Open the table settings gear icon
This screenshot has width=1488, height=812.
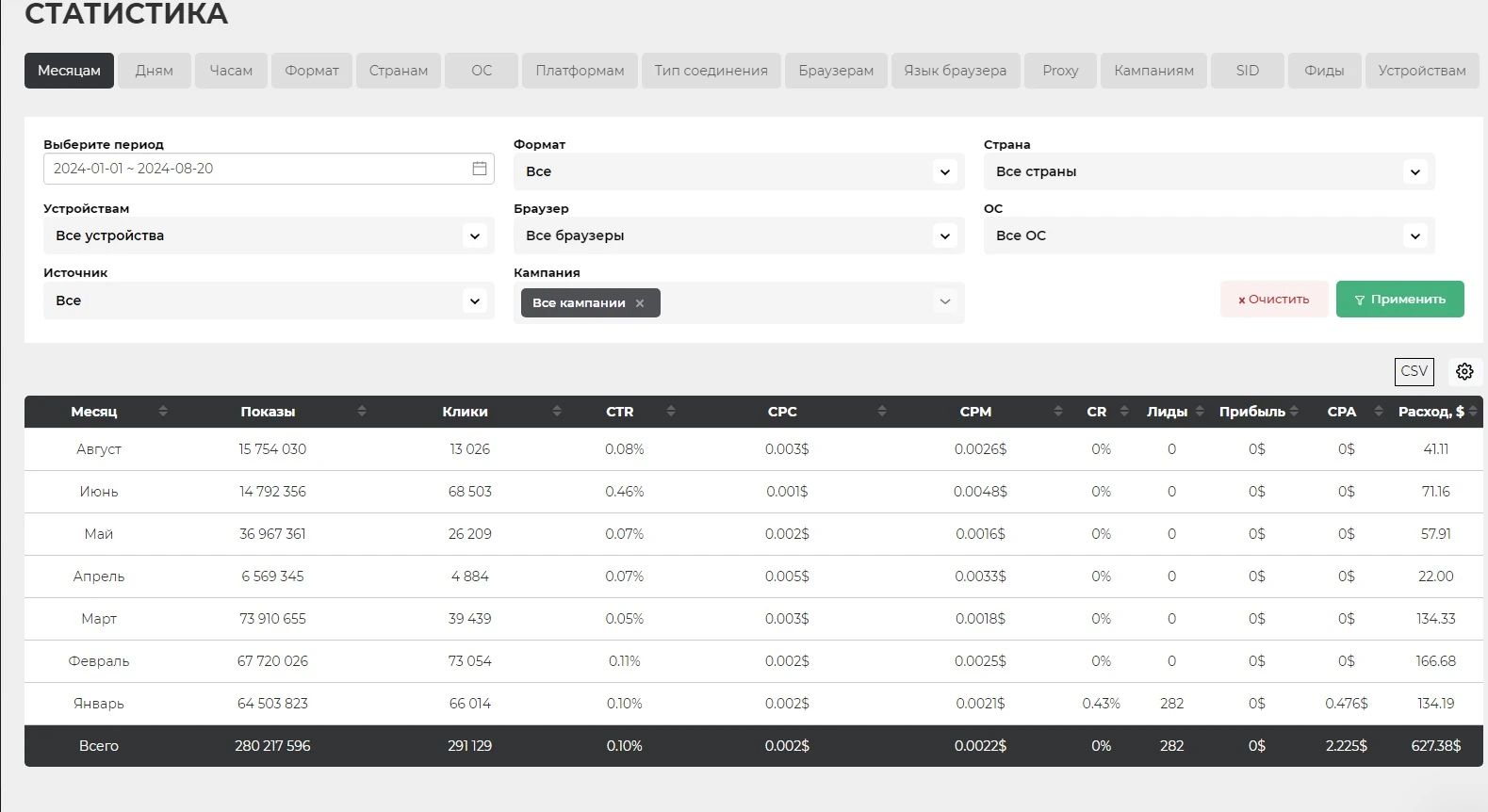pyautogui.click(x=1464, y=371)
